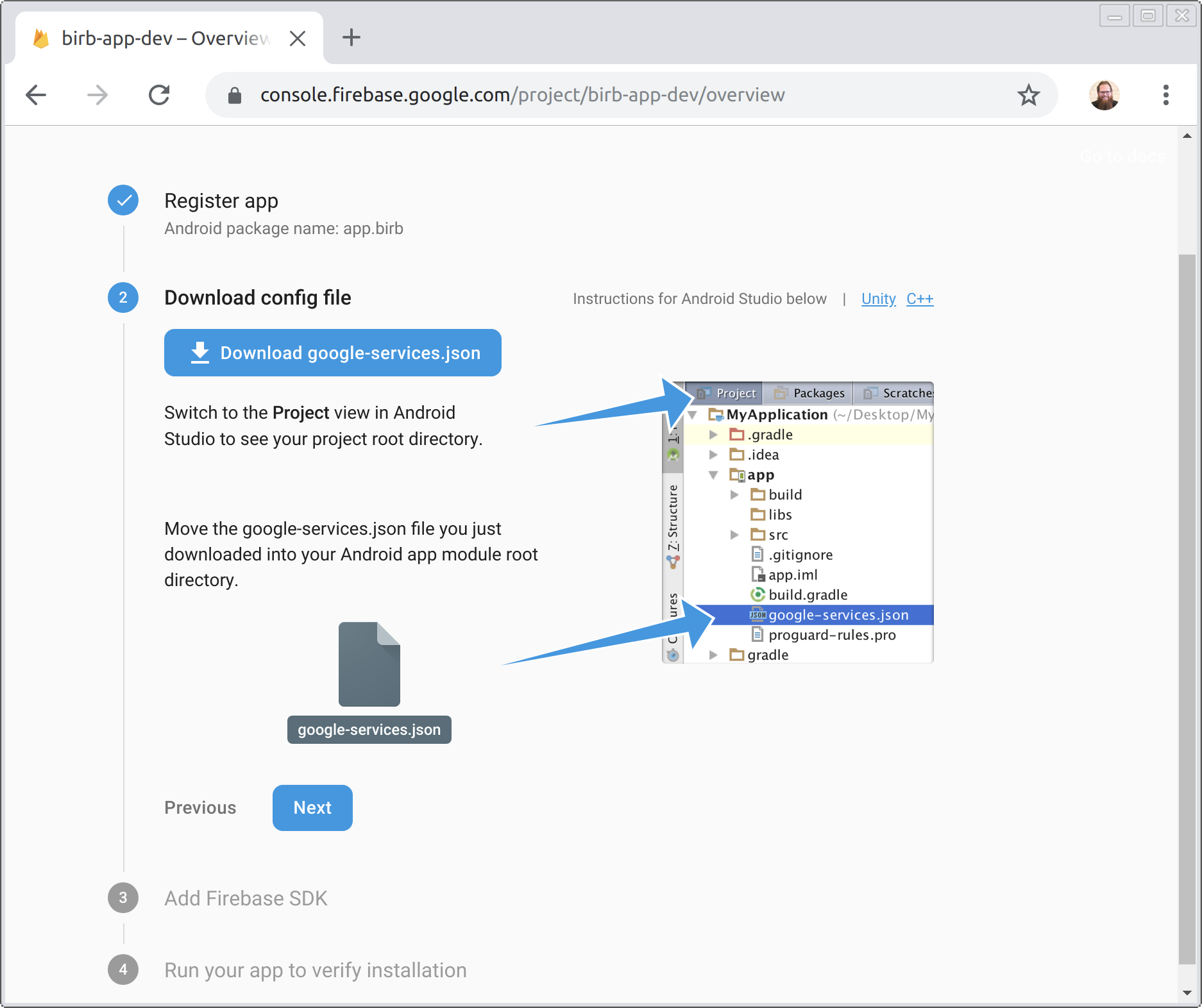1202x1008 pixels.
Task: Open the C++ instructions link
Action: 920,299
